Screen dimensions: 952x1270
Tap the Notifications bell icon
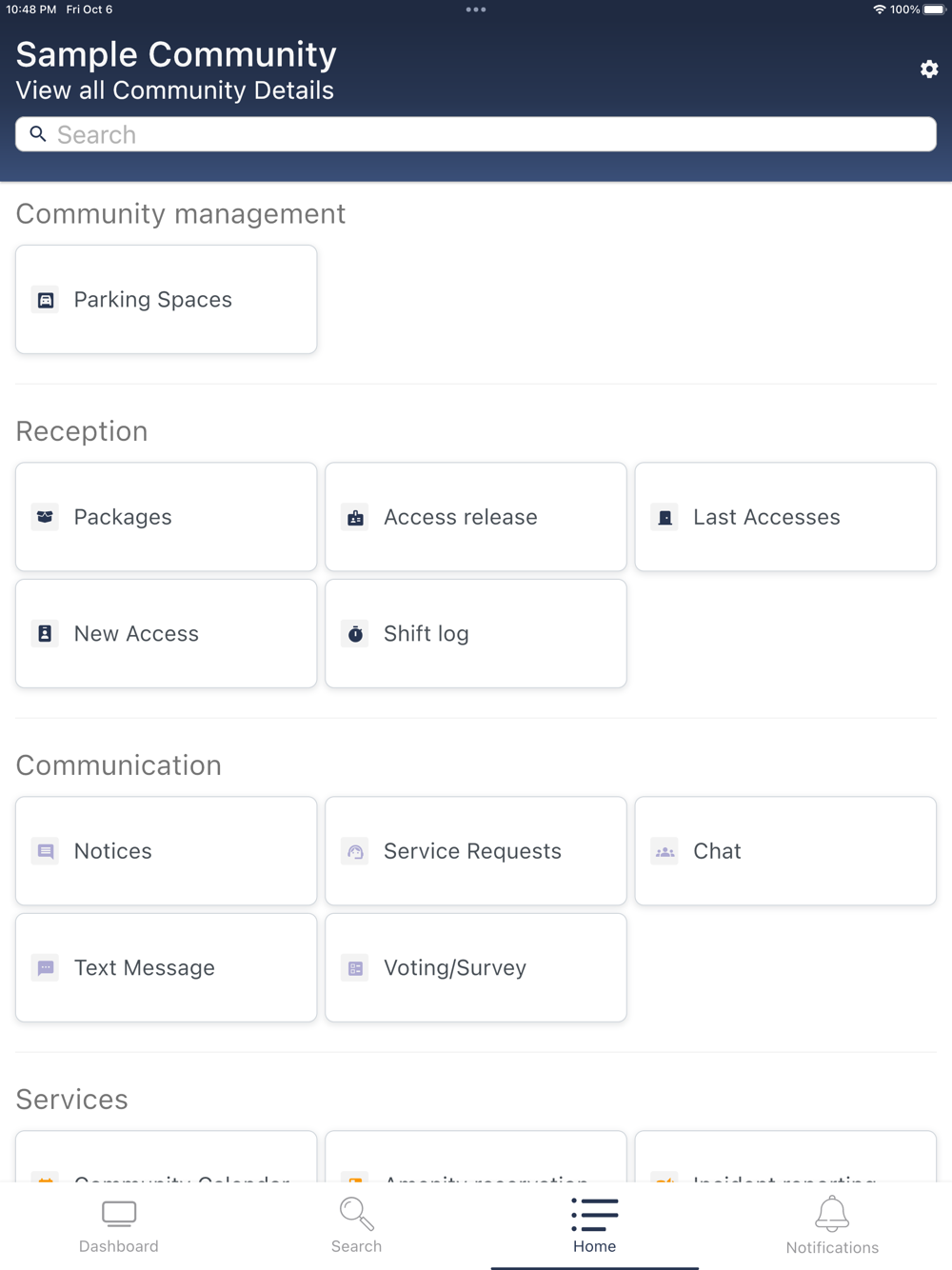click(832, 1214)
